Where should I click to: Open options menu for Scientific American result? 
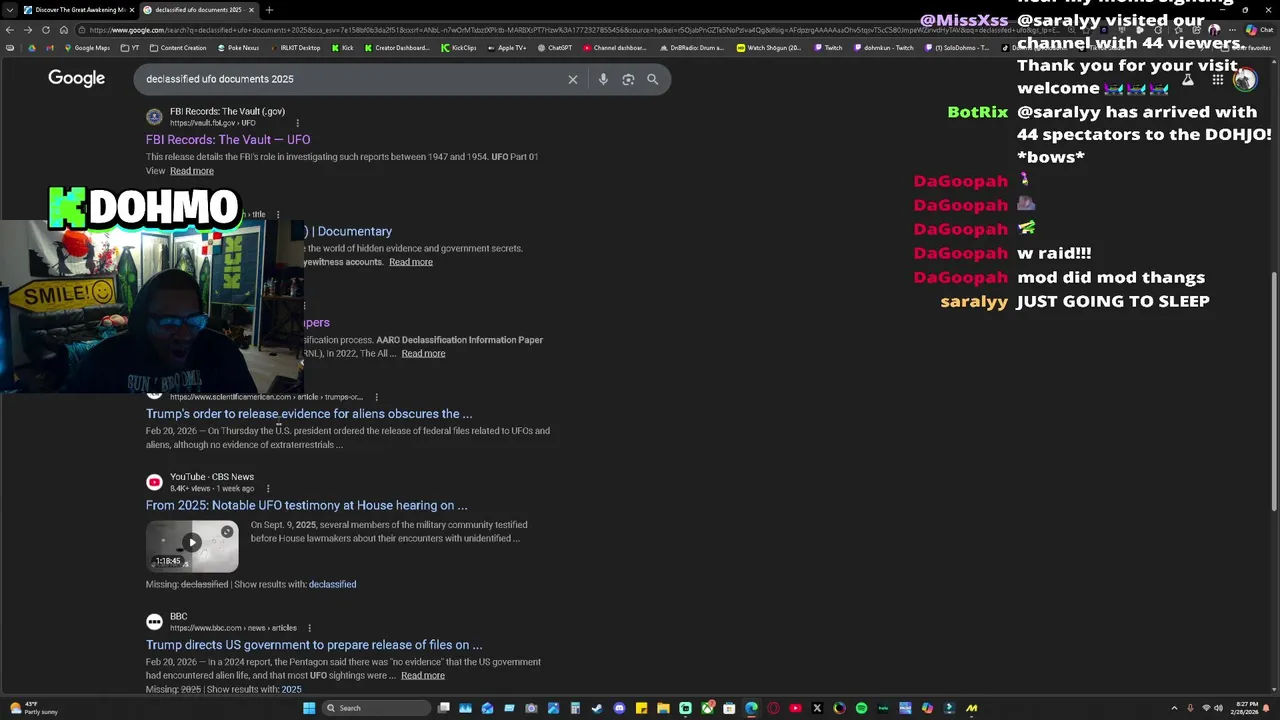pyautogui.click(x=375, y=397)
